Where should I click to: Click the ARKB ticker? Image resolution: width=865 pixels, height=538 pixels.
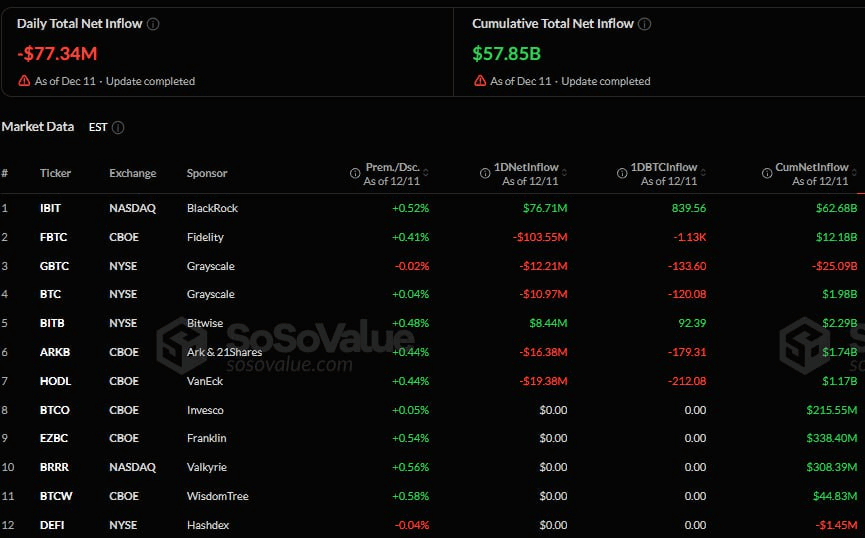(x=53, y=353)
